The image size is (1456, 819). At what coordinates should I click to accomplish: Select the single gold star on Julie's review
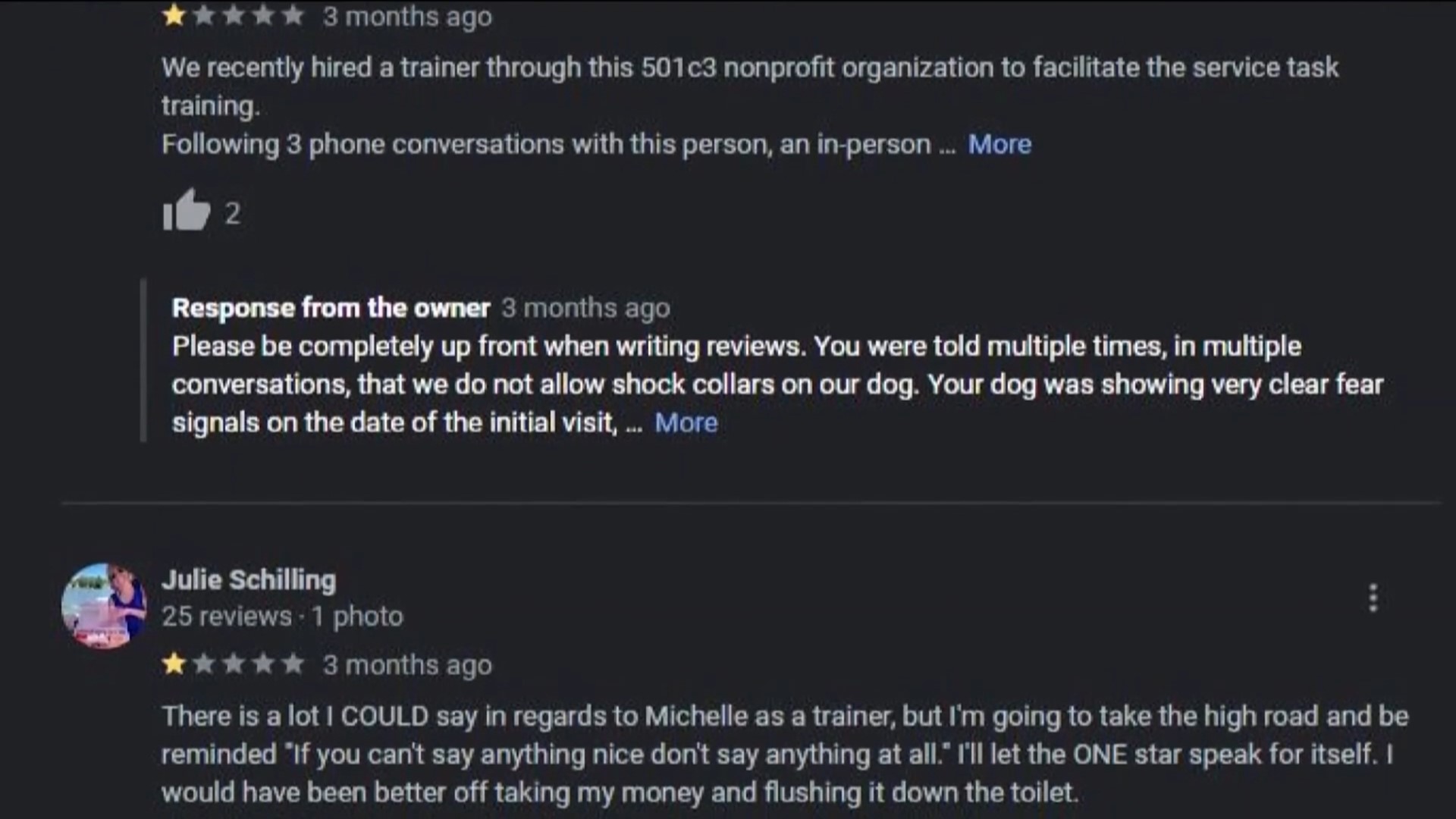click(x=174, y=664)
